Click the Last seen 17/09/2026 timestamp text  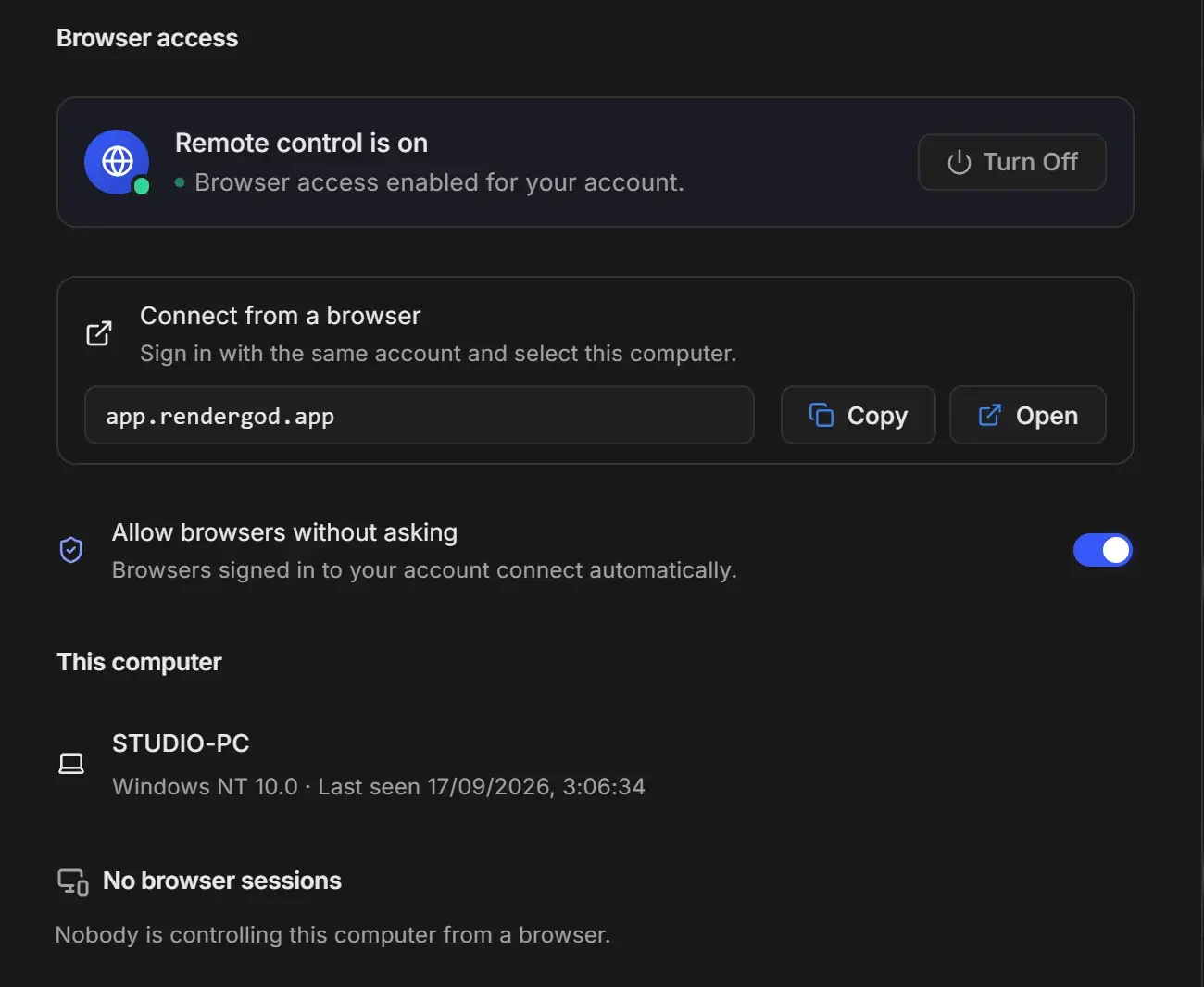[x=482, y=787]
